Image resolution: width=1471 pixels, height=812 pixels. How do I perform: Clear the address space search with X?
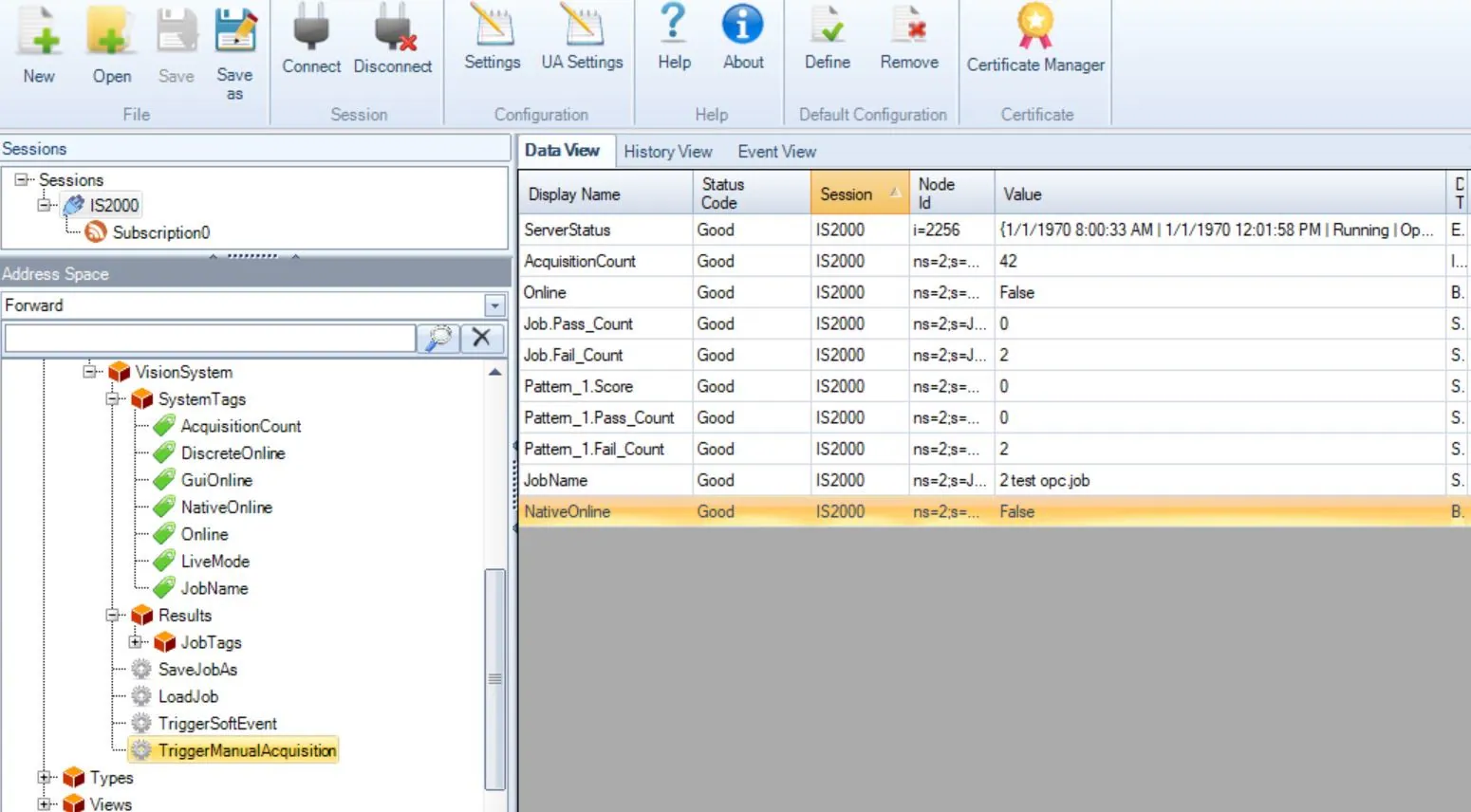point(481,338)
